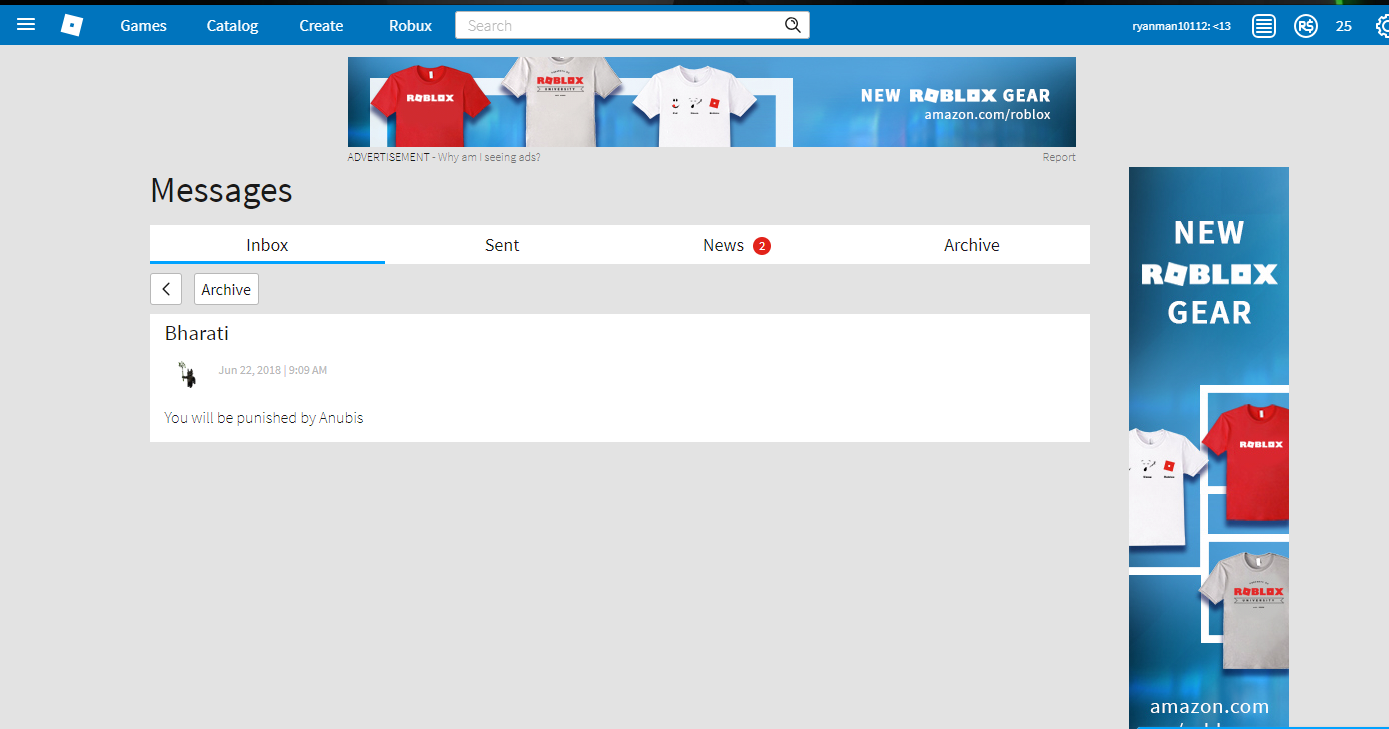Open the Robux currency icon
Viewport: 1389px width, 729px height.
[x=1305, y=26]
